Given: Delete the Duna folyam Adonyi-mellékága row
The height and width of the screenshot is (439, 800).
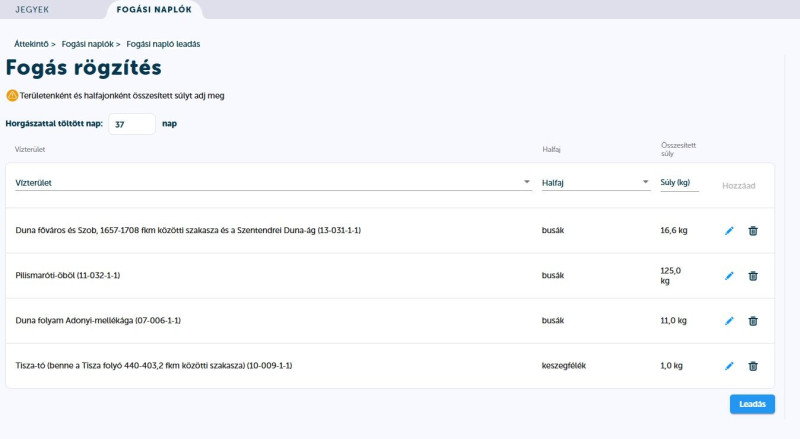Looking at the screenshot, I should pos(753,321).
